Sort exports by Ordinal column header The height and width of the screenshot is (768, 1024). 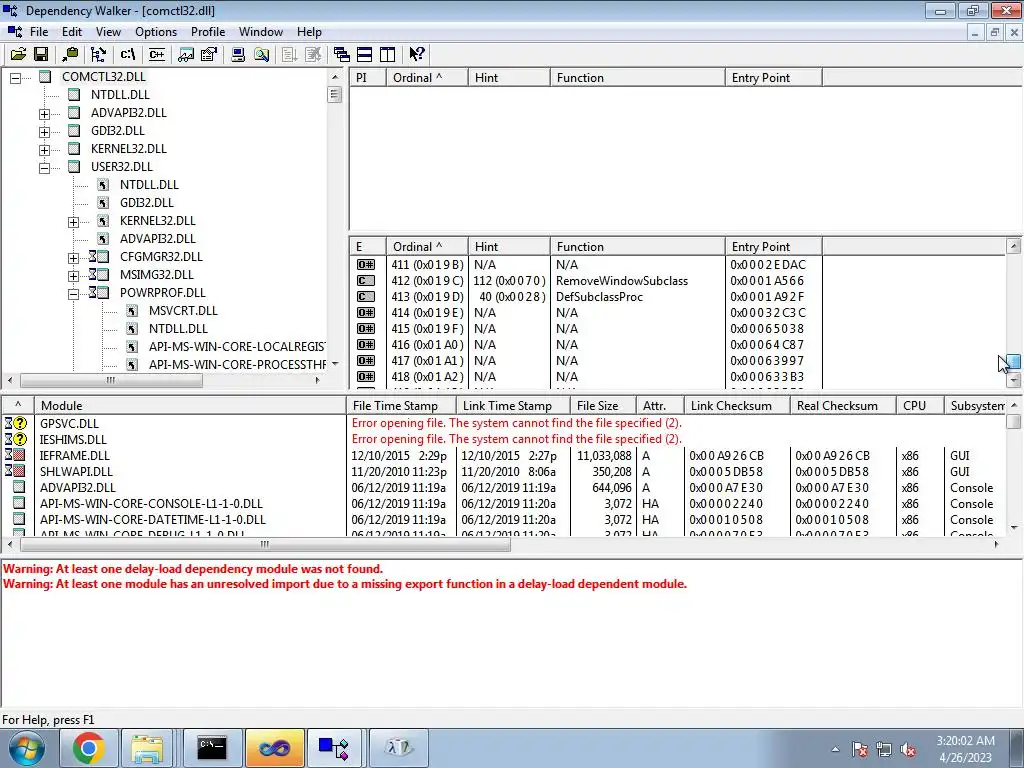[x=427, y=247]
